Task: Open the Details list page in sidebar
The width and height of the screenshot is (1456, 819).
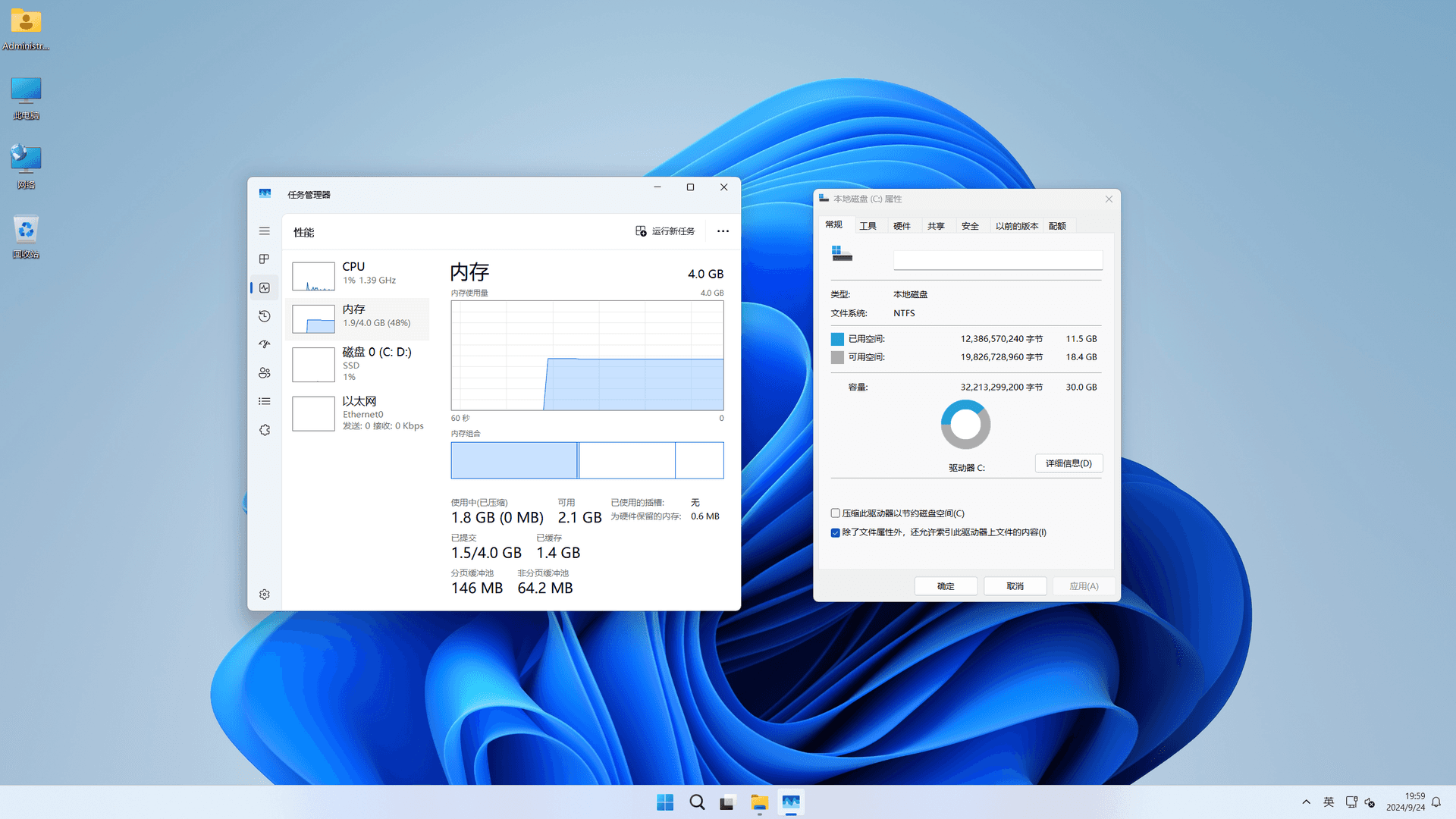Action: tap(264, 401)
